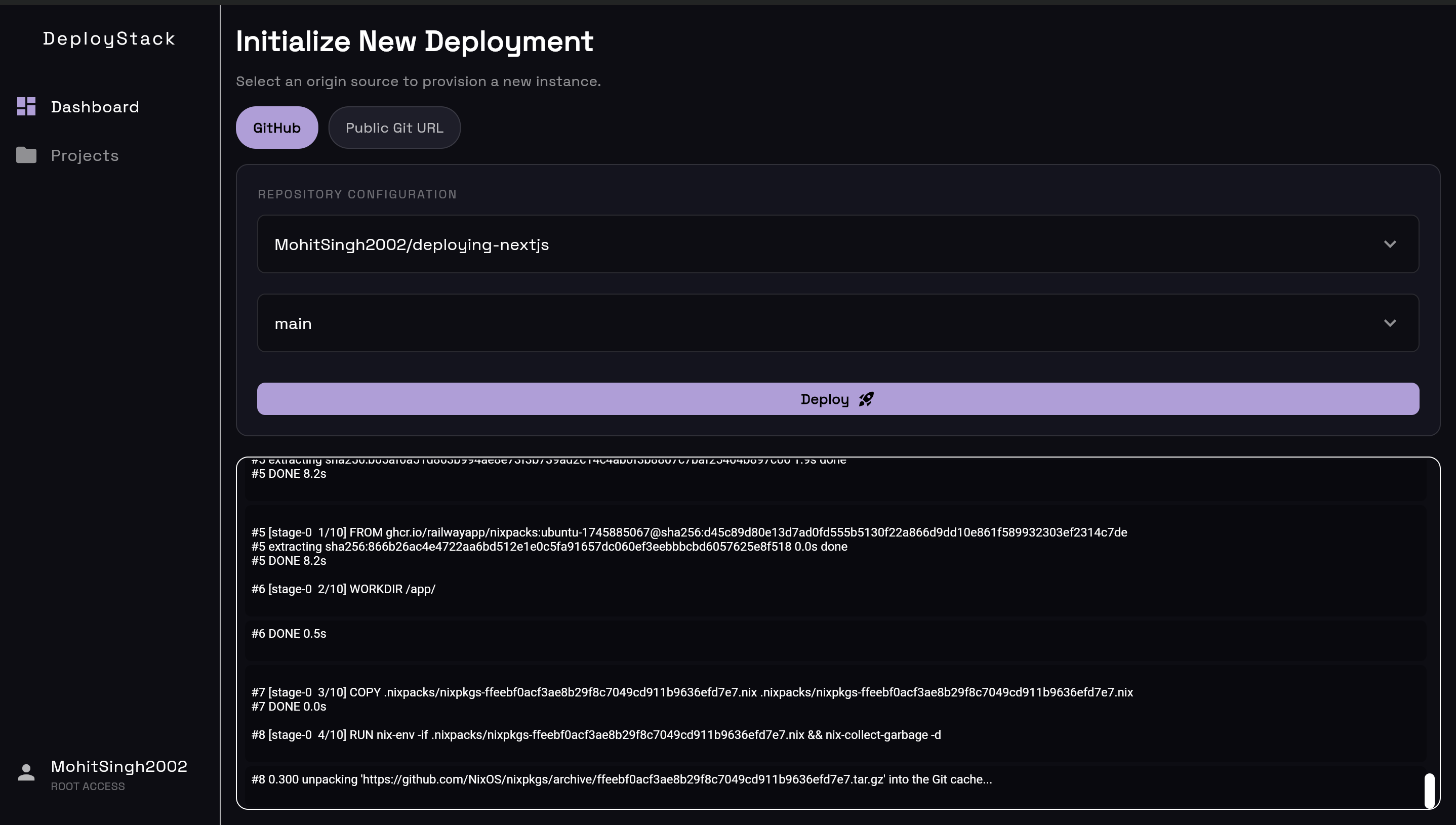
Task: Open the repository dropdown showing MohitSingh2002/deploying-nextjs
Action: pyautogui.click(x=838, y=243)
